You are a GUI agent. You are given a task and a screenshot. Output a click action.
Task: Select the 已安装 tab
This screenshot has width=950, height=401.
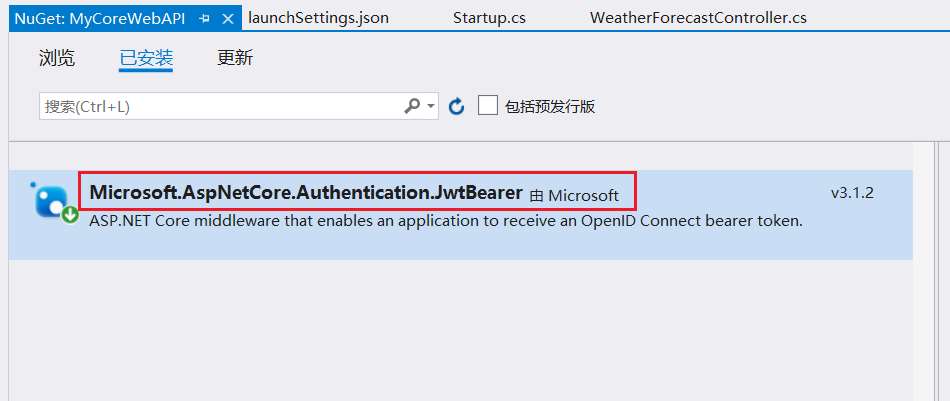point(146,58)
